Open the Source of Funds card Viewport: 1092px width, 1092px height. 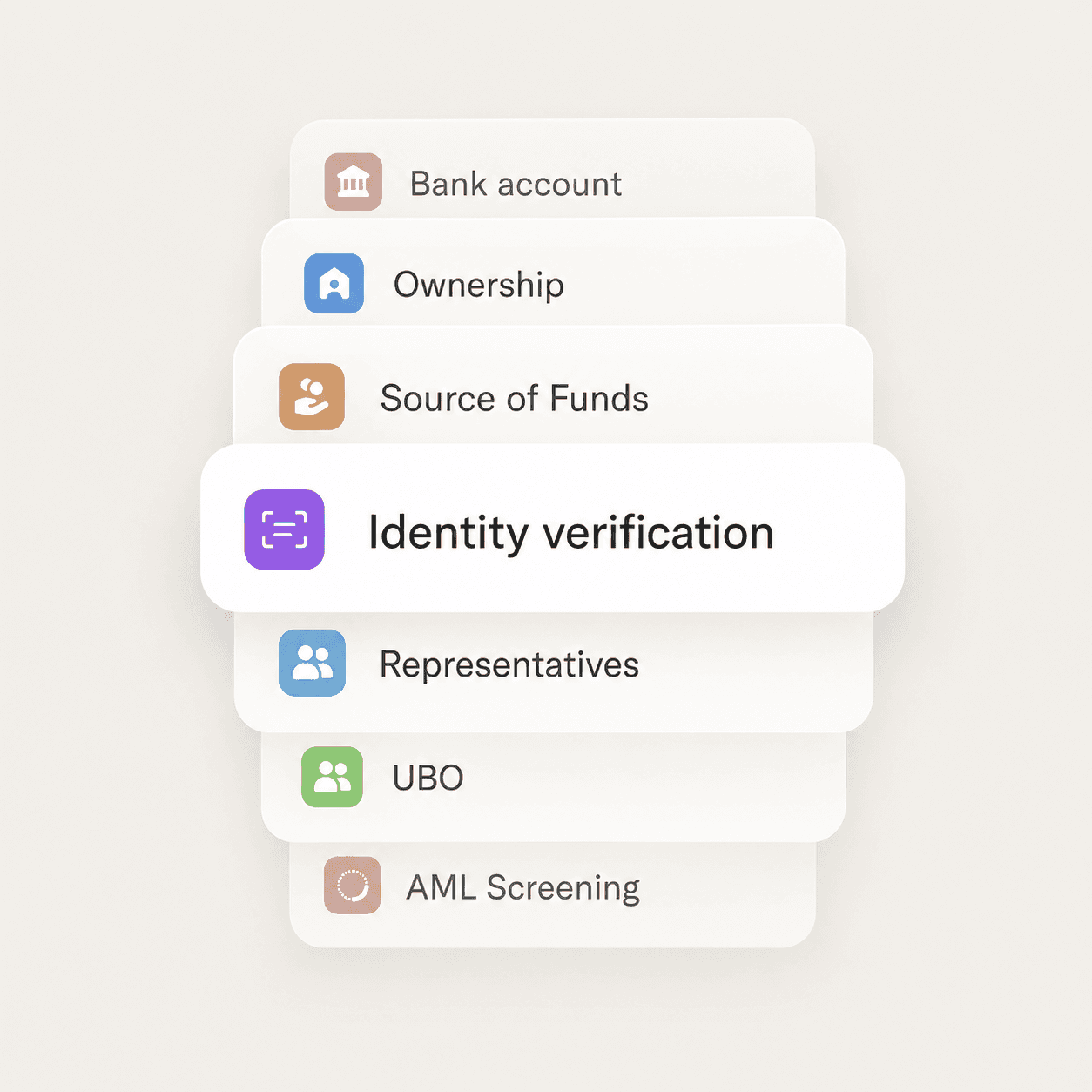[553, 385]
